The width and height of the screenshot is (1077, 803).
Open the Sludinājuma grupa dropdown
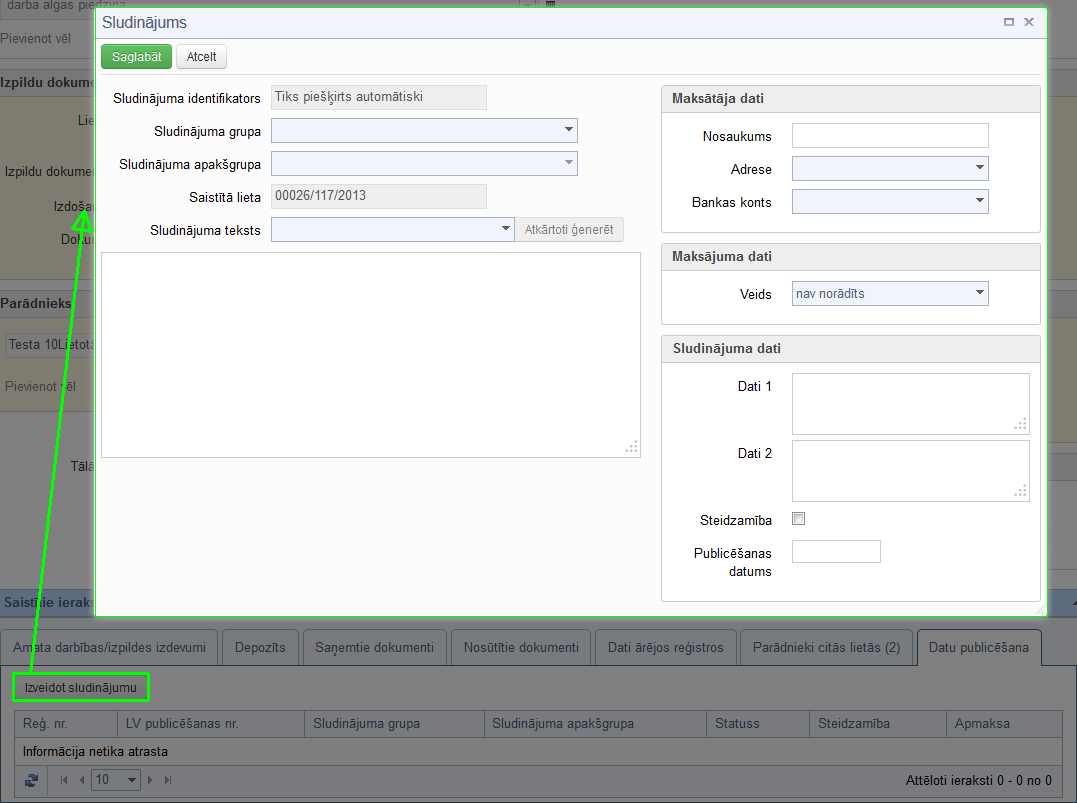[569, 130]
